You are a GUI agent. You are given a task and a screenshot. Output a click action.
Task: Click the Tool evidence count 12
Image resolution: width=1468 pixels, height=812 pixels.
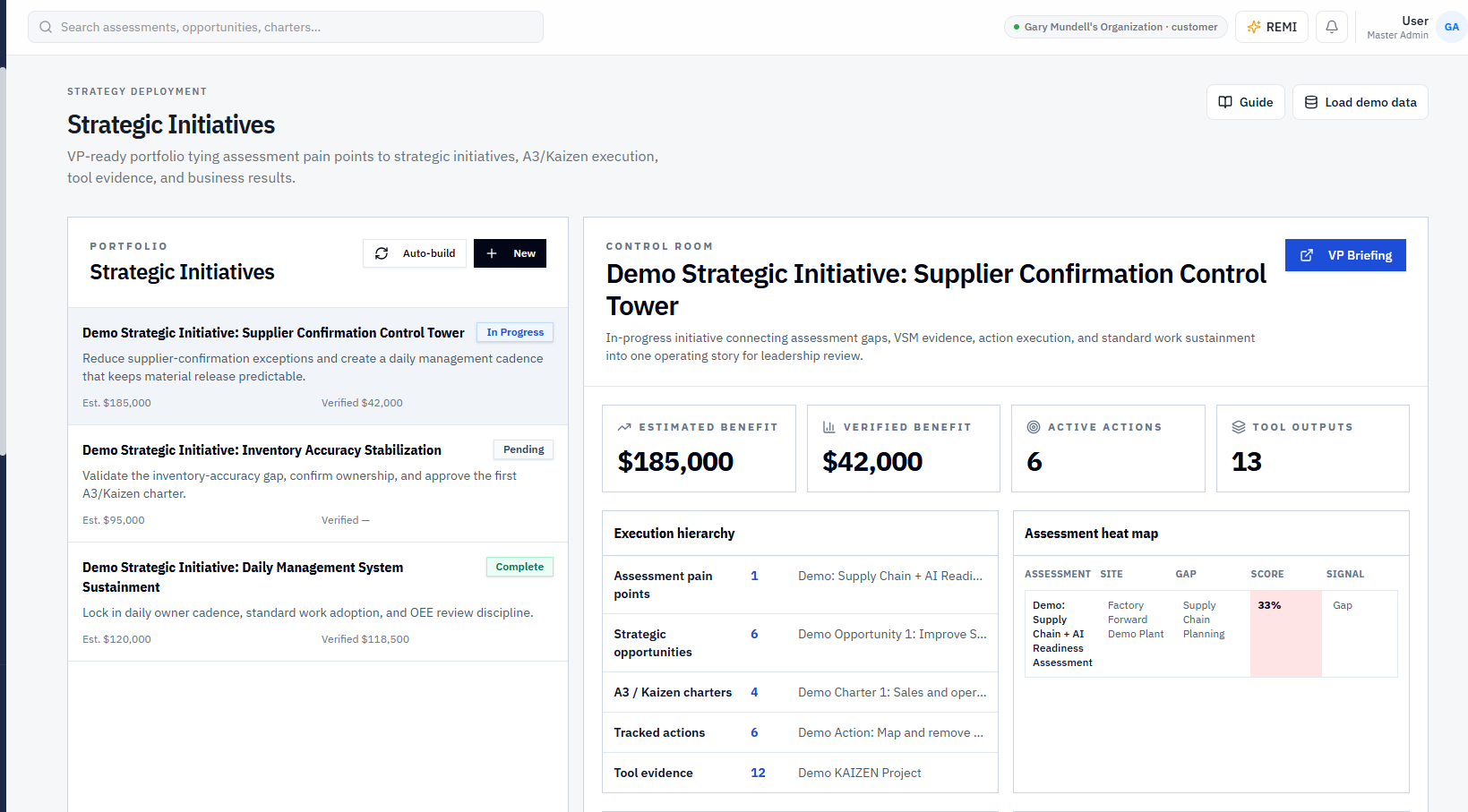coord(758,773)
